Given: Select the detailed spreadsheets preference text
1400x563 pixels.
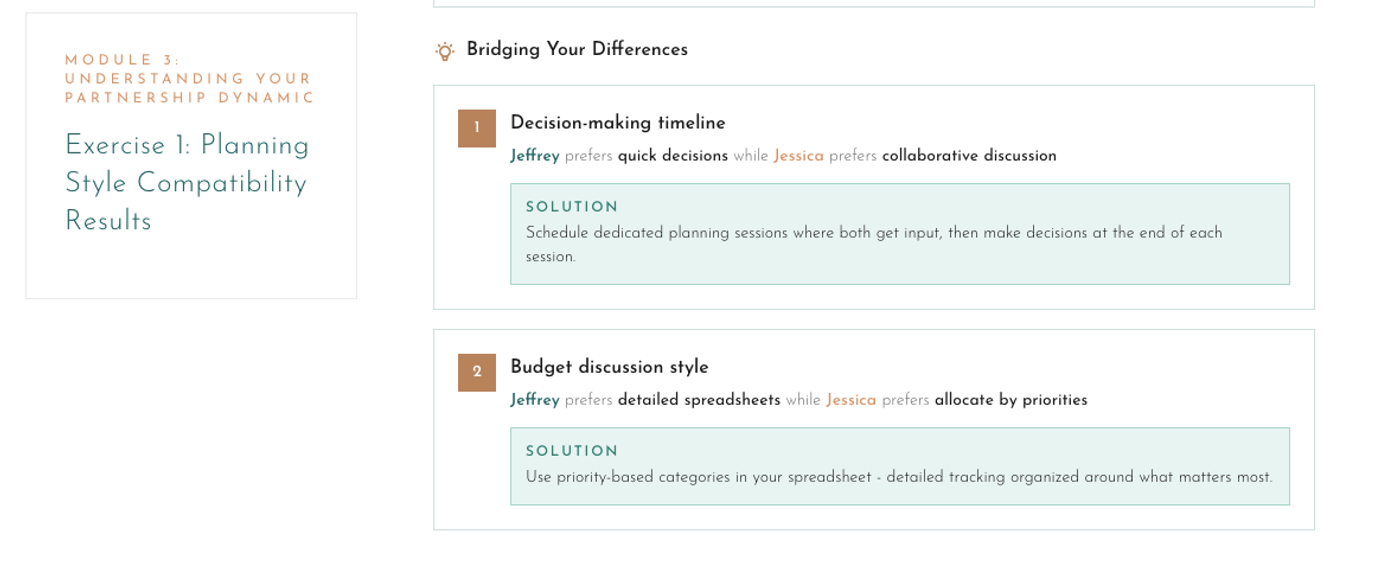Looking at the screenshot, I should point(699,399).
